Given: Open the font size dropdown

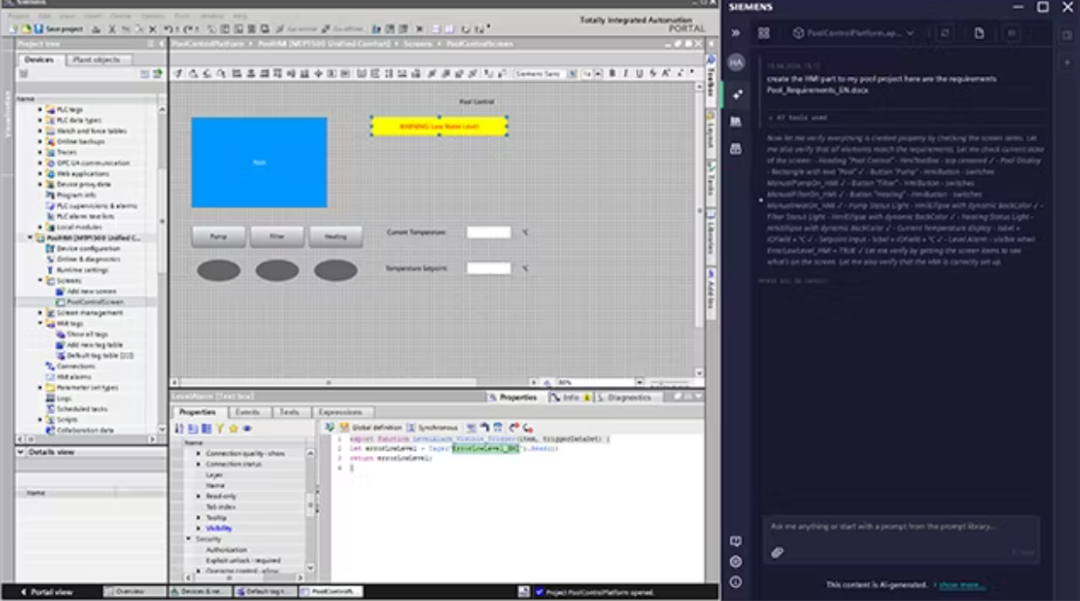Looking at the screenshot, I should [598, 73].
